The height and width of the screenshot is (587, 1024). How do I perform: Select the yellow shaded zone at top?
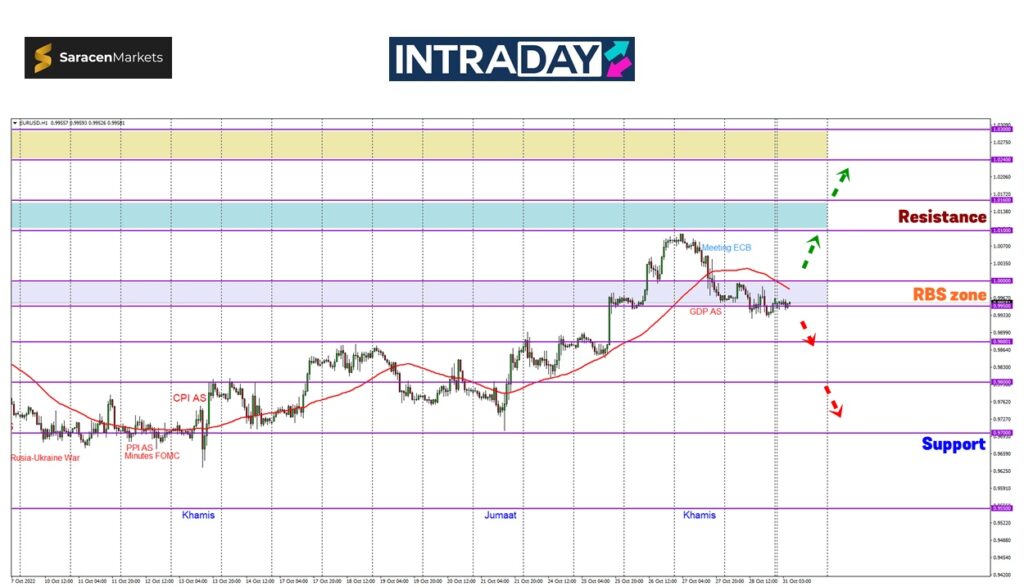[420, 144]
